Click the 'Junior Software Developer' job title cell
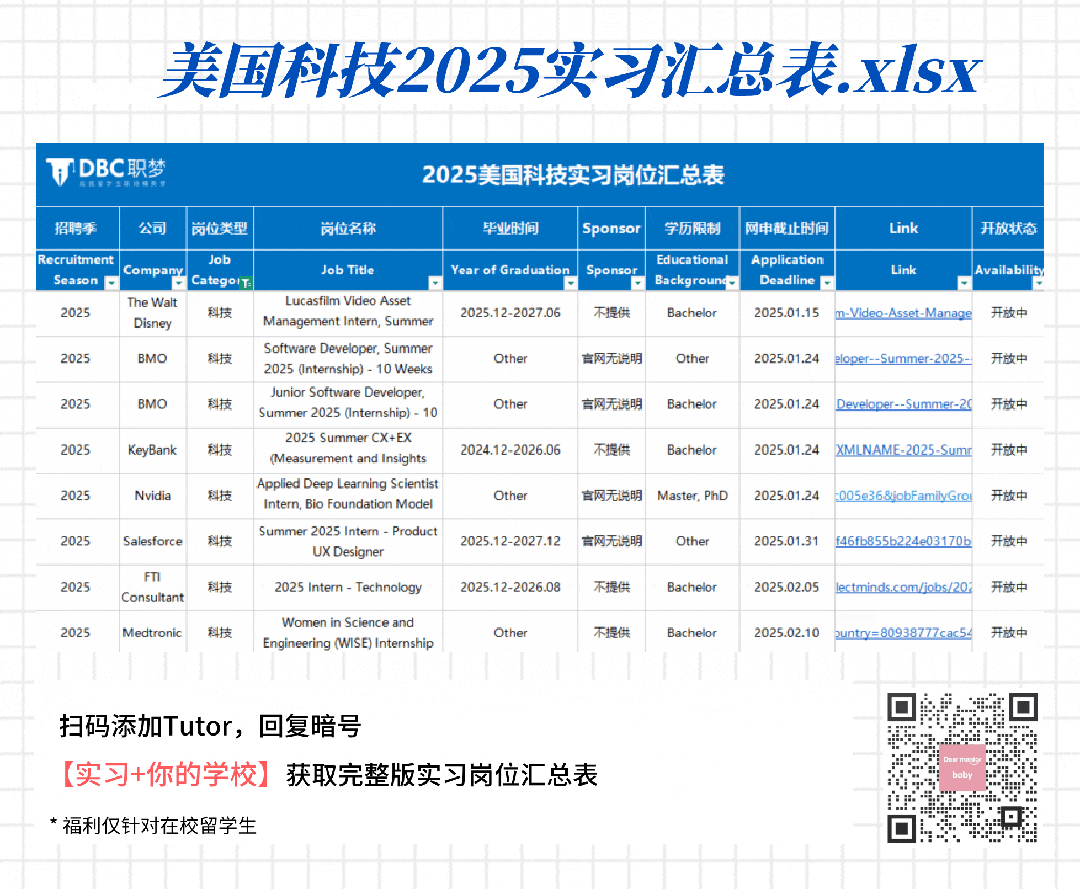1080x889 pixels. click(x=348, y=403)
